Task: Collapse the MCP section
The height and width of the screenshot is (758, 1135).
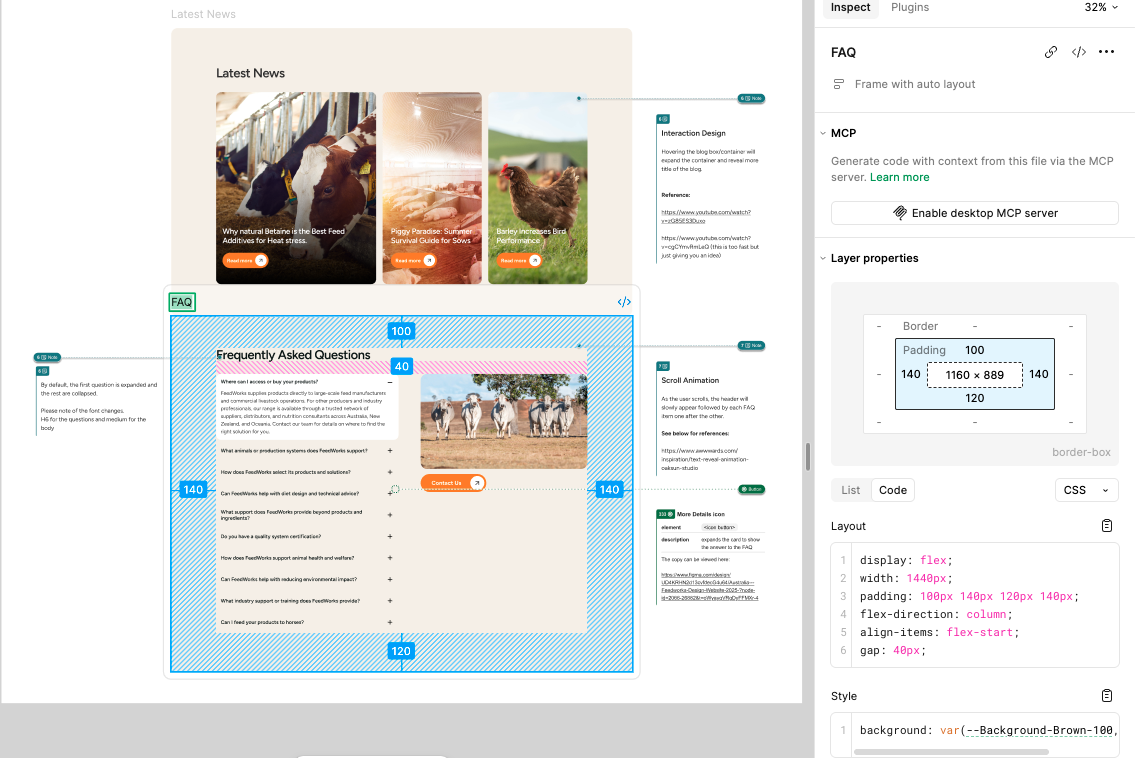Action: point(821,133)
